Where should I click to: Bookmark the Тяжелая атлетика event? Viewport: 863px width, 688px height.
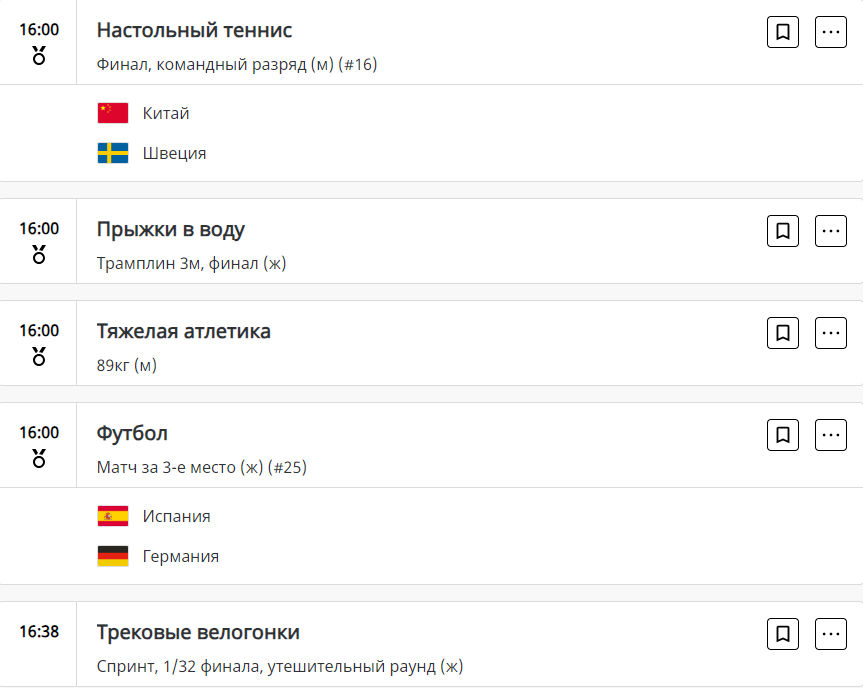click(783, 333)
